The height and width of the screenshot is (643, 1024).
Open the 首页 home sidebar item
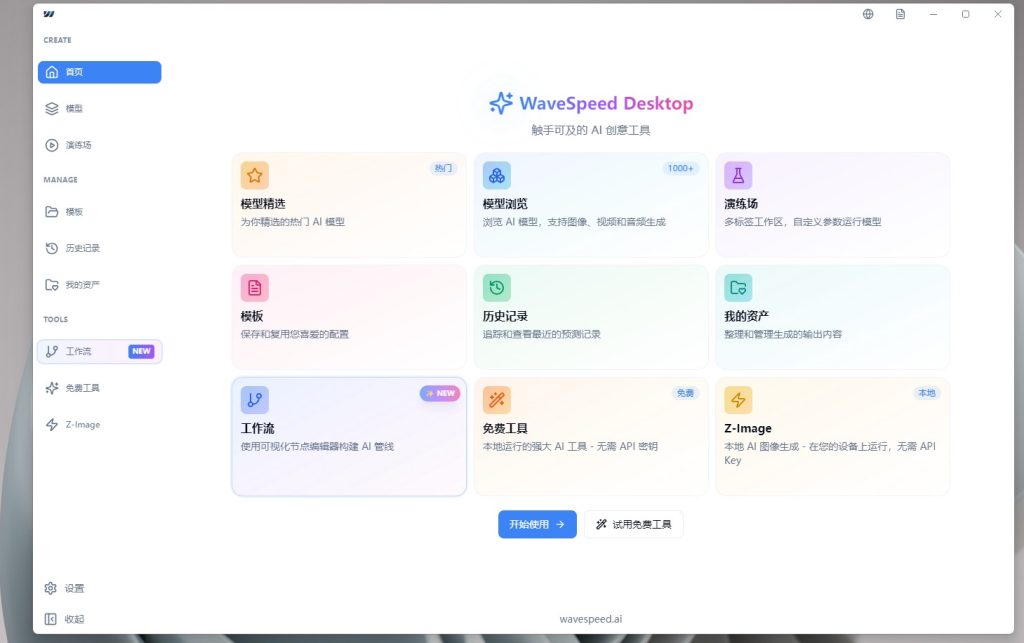coord(99,72)
